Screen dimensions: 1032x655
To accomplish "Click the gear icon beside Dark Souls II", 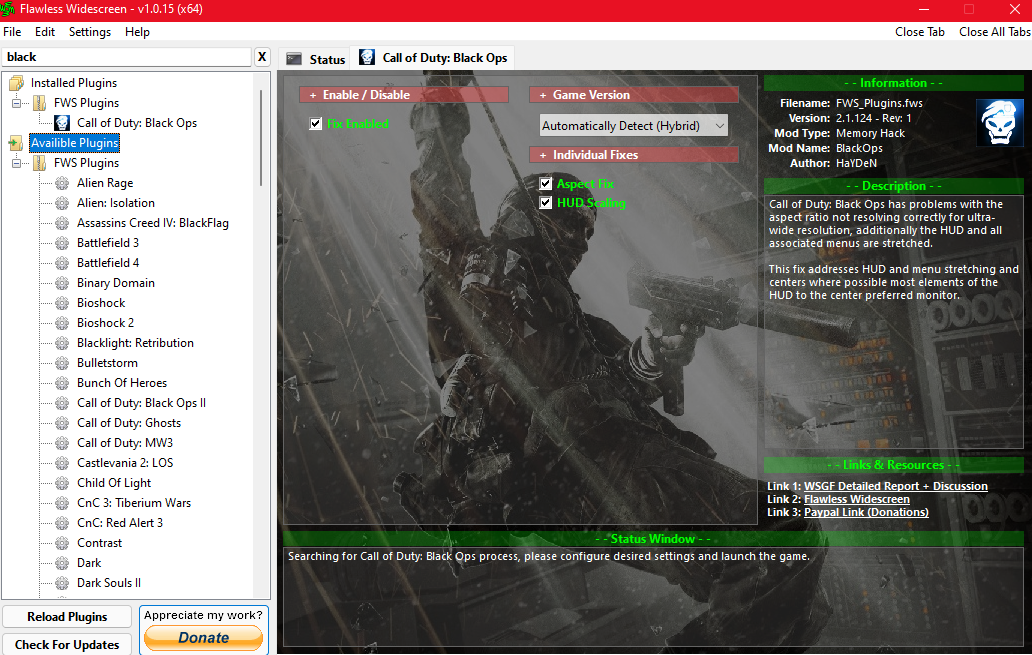I will 63,583.
